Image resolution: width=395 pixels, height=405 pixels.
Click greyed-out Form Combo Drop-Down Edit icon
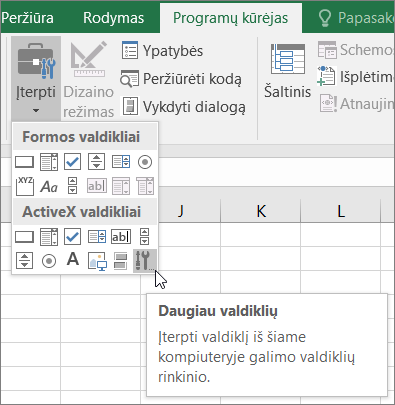tap(145, 186)
